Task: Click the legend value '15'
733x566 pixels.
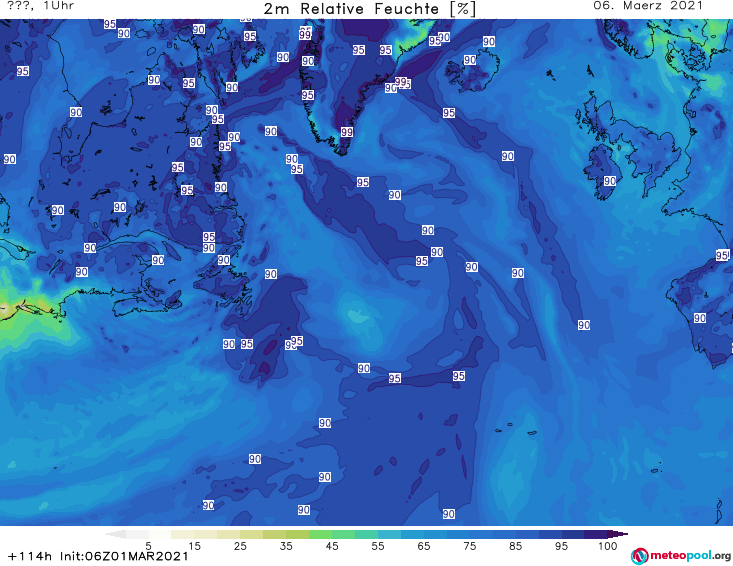Action: [x=194, y=546]
